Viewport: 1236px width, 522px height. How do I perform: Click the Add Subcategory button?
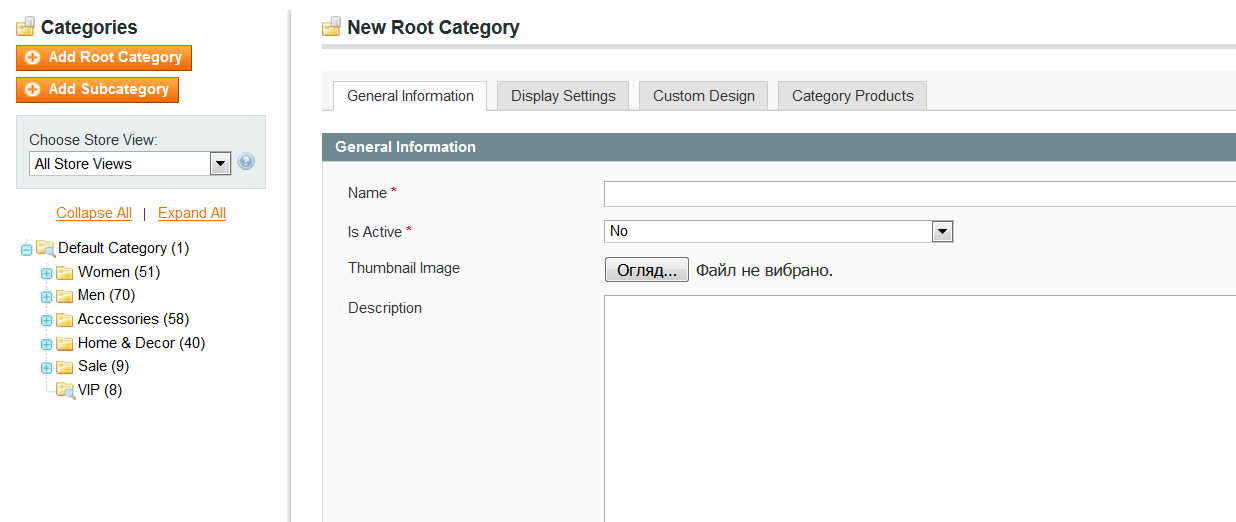pyautogui.click(x=98, y=90)
